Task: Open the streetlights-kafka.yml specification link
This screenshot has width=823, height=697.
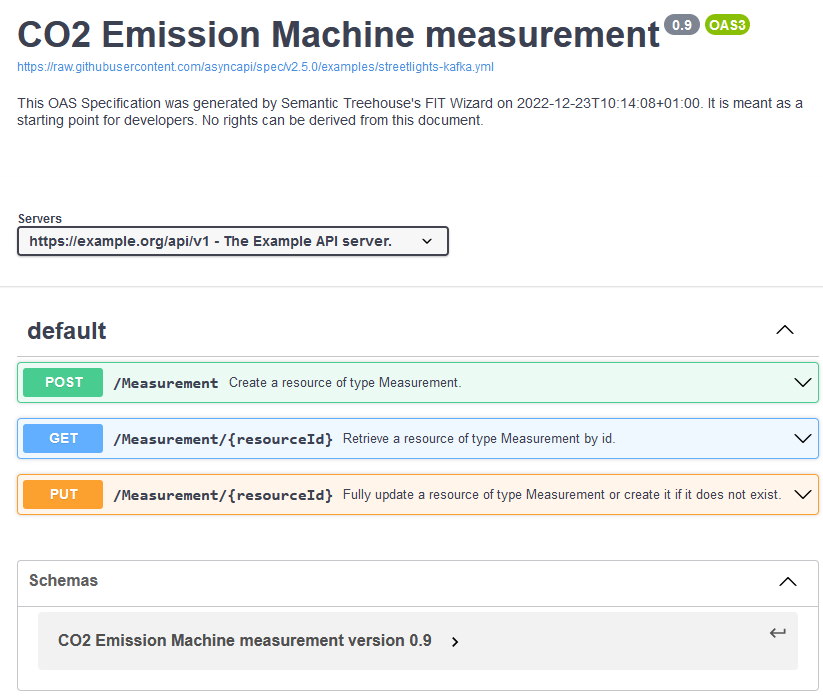Action: [255, 67]
